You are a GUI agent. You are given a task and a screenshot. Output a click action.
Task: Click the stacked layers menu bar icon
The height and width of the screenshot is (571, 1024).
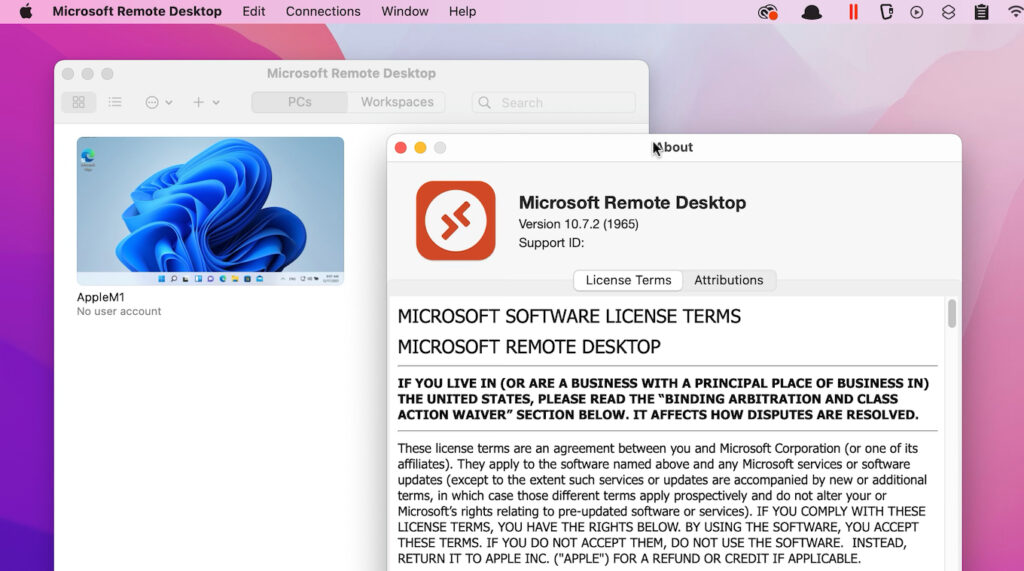pos(948,12)
